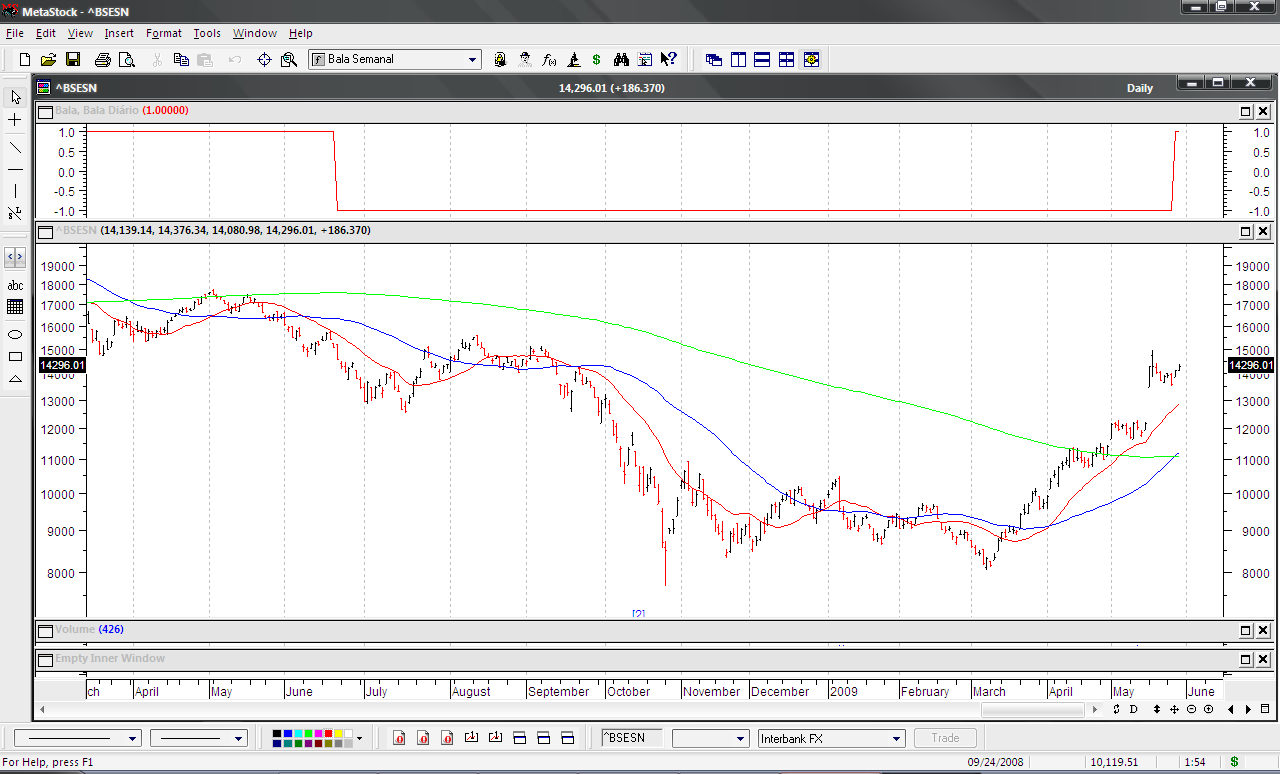Open the Edit menu
Screen dimensions: 1280x774
46,33
